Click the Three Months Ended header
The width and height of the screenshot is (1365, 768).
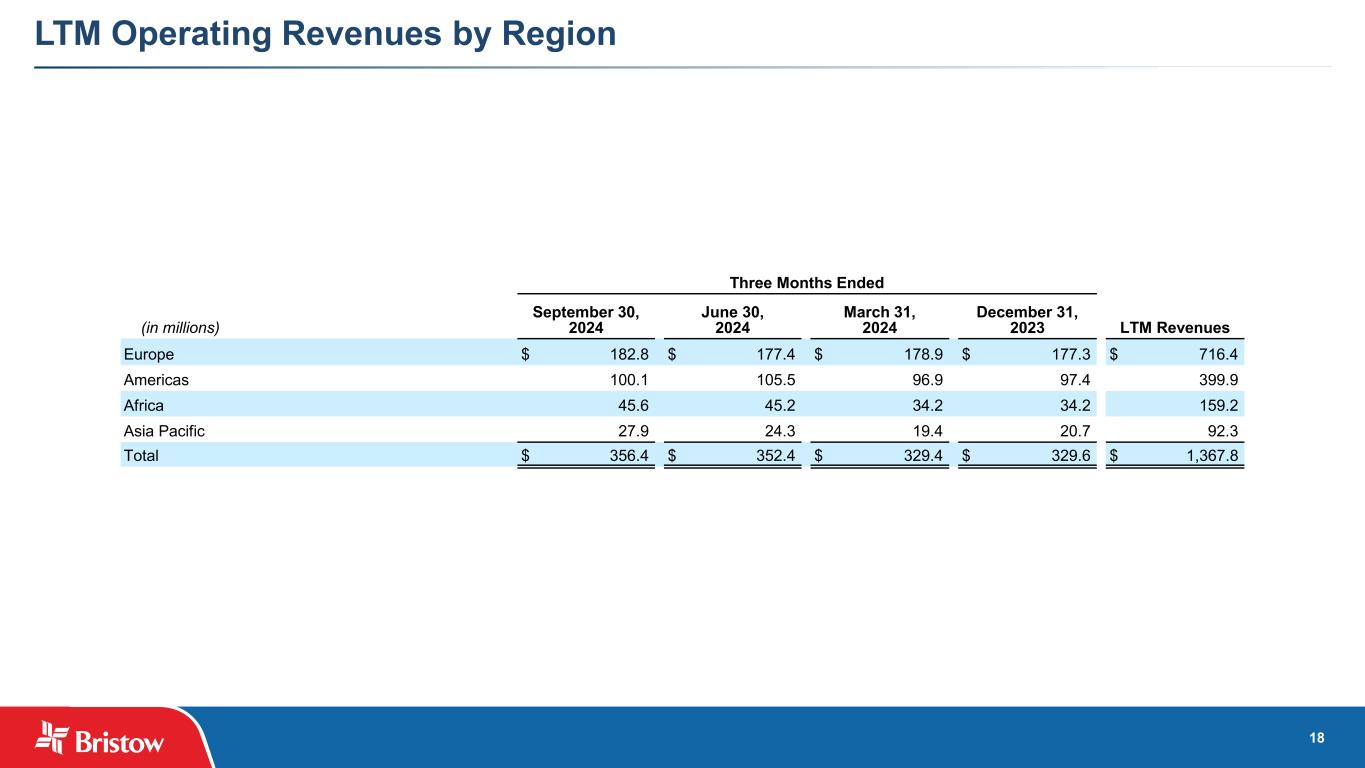pyautogui.click(x=807, y=283)
